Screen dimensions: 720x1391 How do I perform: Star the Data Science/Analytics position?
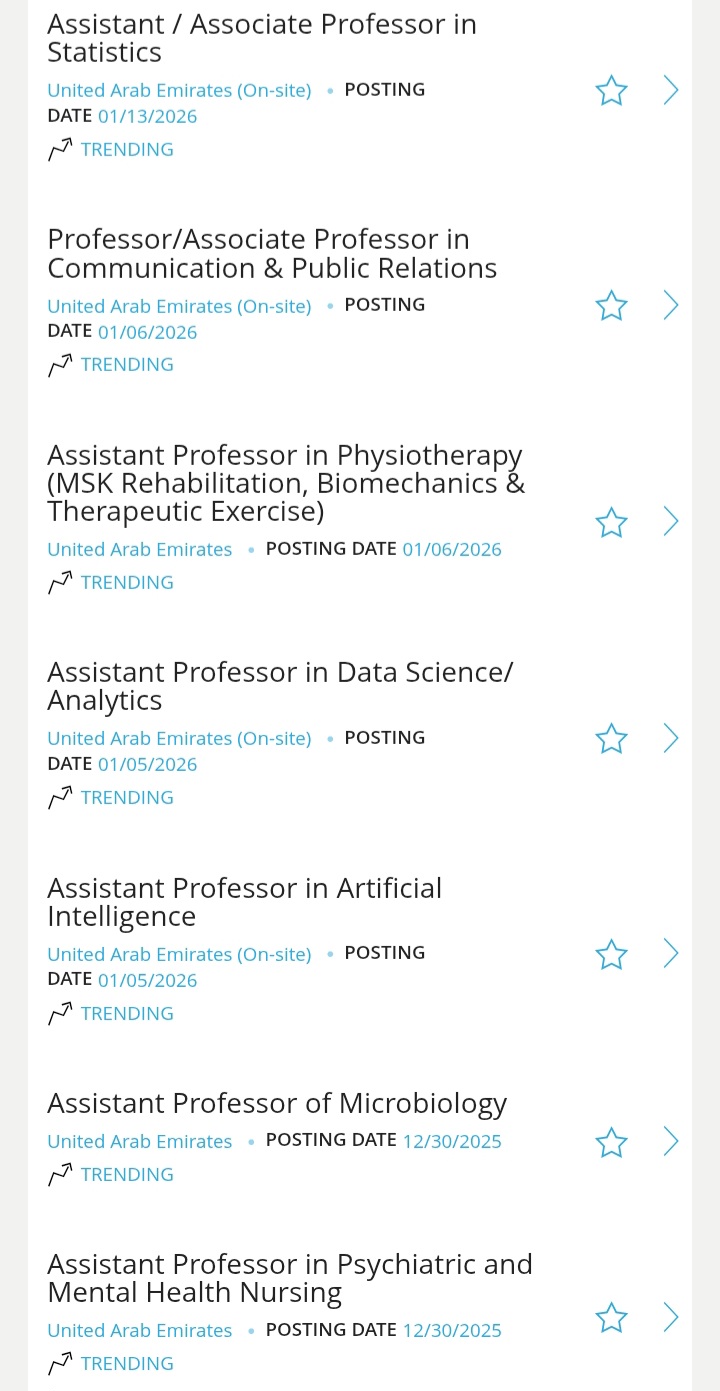pyautogui.click(x=611, y=739)
